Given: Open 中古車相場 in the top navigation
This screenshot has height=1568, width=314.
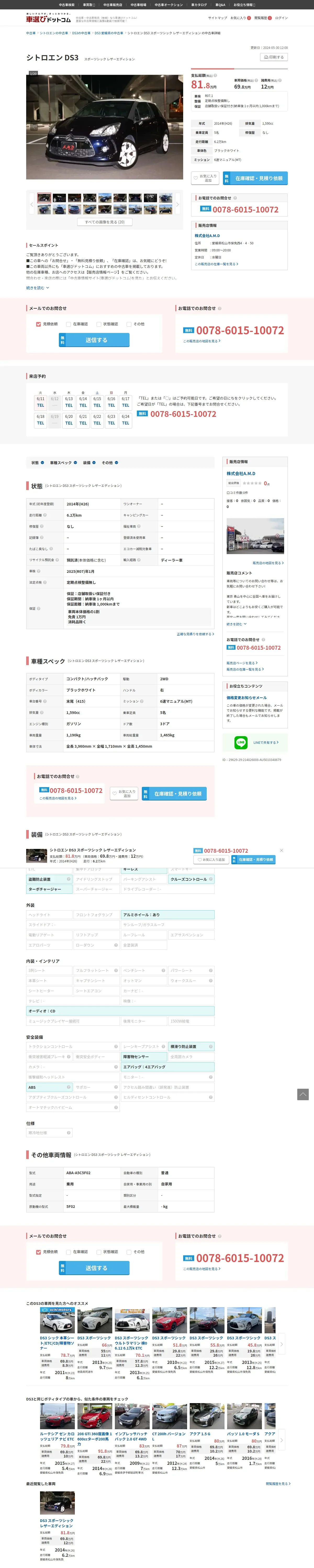Looking at the screenshot, I should coord(138,5).
